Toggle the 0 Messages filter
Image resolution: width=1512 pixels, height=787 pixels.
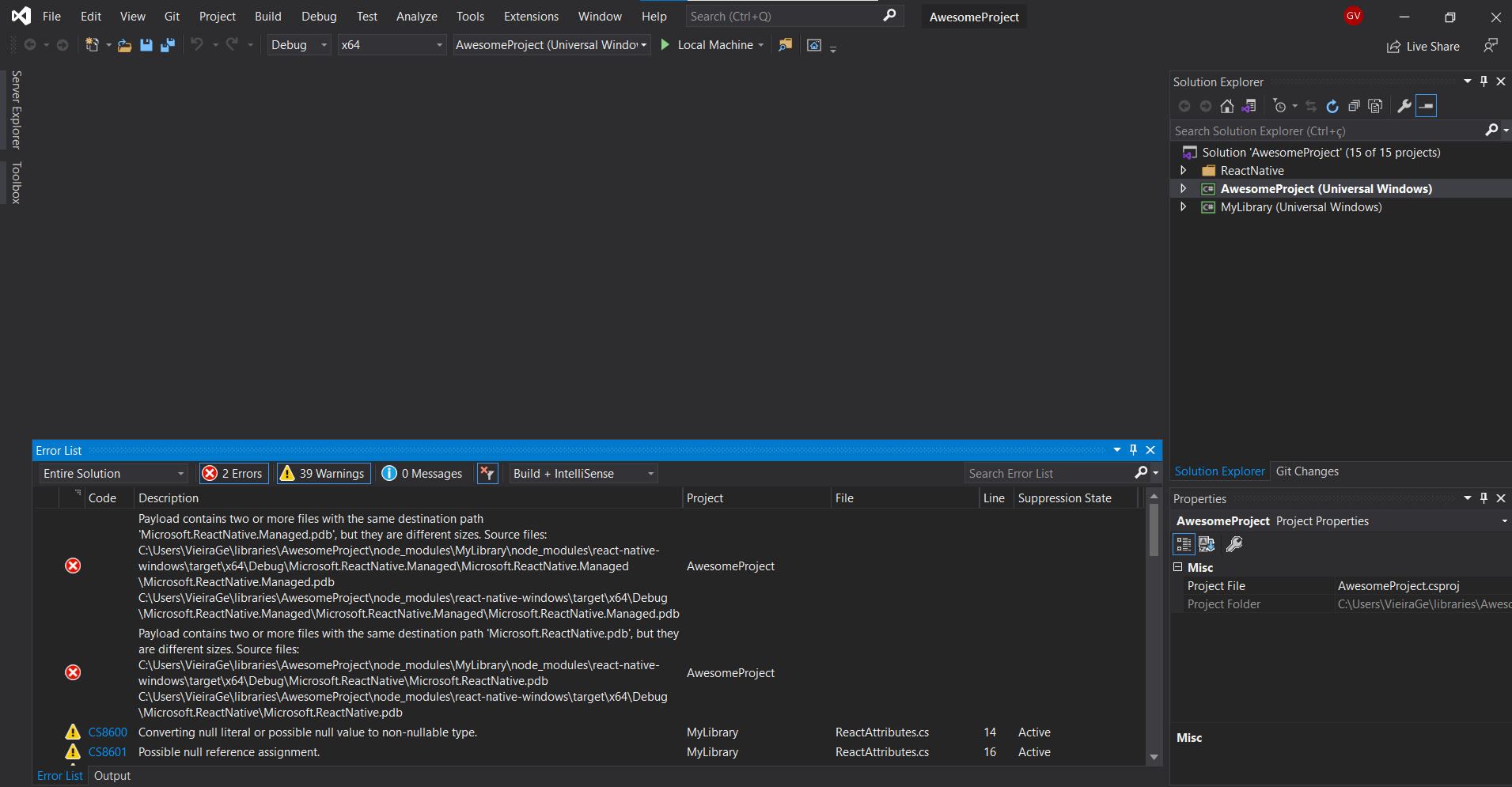point(423,473)
